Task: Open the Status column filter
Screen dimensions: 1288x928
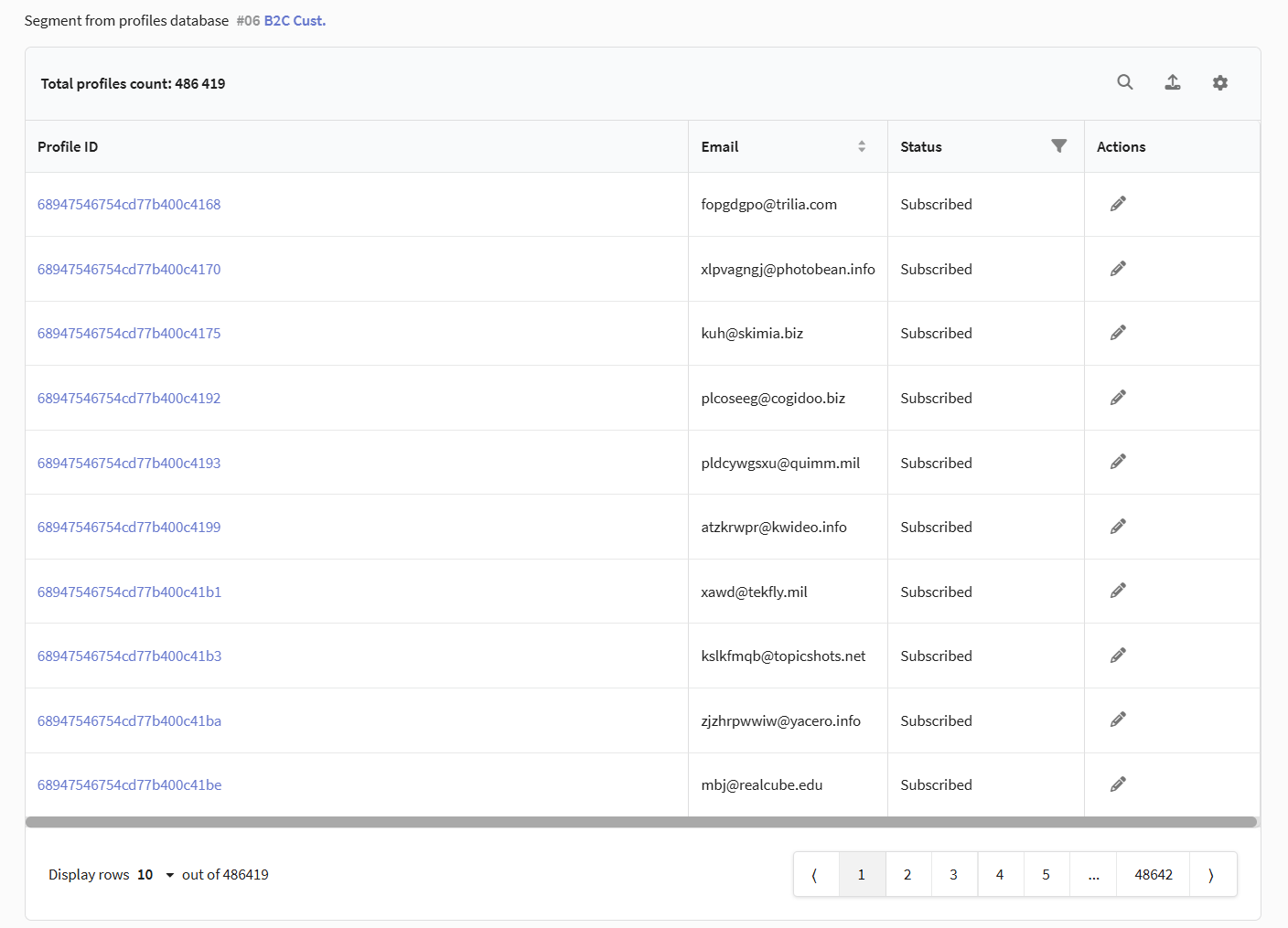Action: tap(1059, 146)
